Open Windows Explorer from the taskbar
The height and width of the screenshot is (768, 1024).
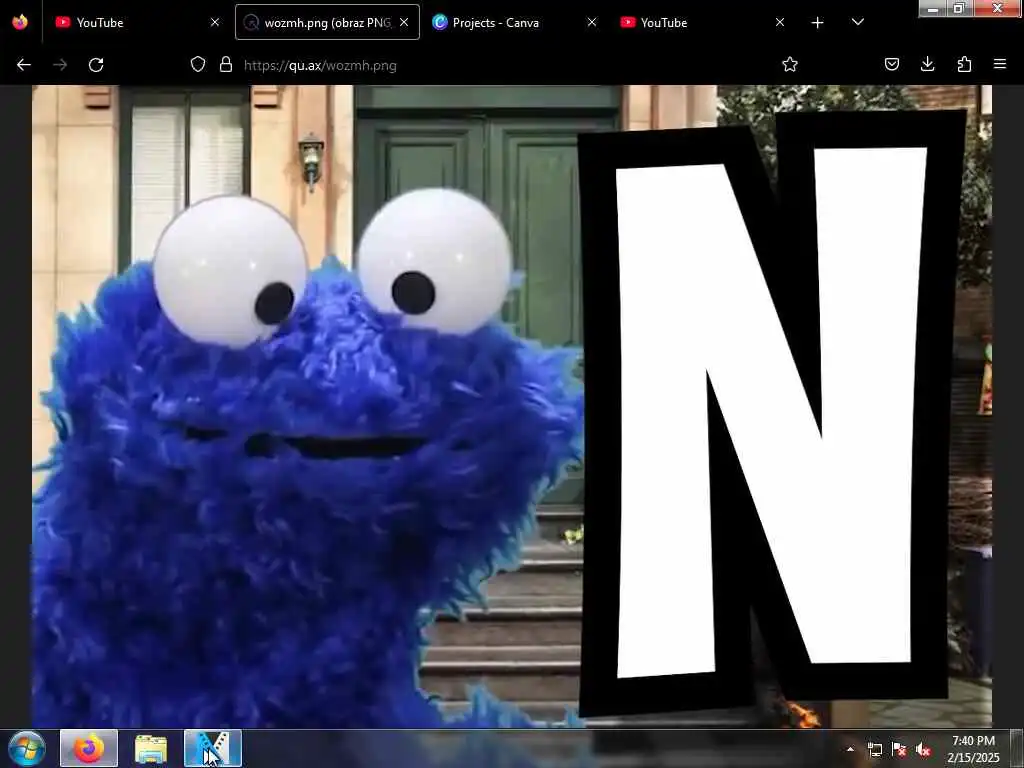(x=151, y=748)
